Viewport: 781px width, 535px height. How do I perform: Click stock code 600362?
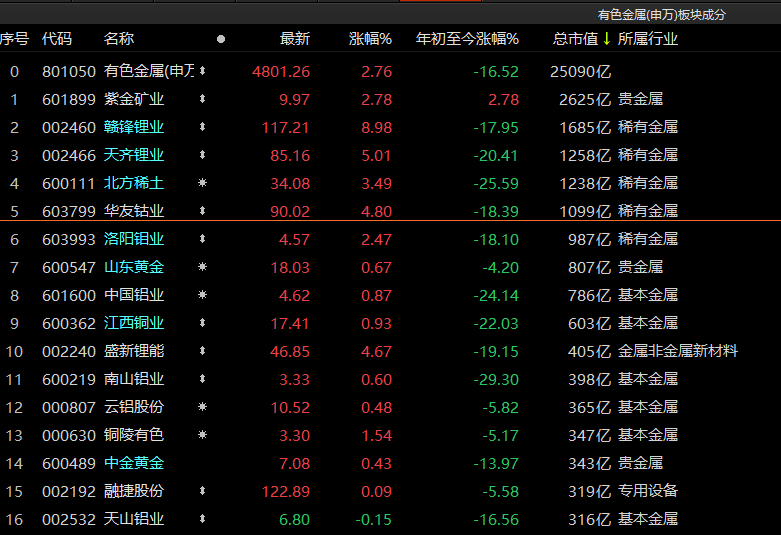click(69, 323)
